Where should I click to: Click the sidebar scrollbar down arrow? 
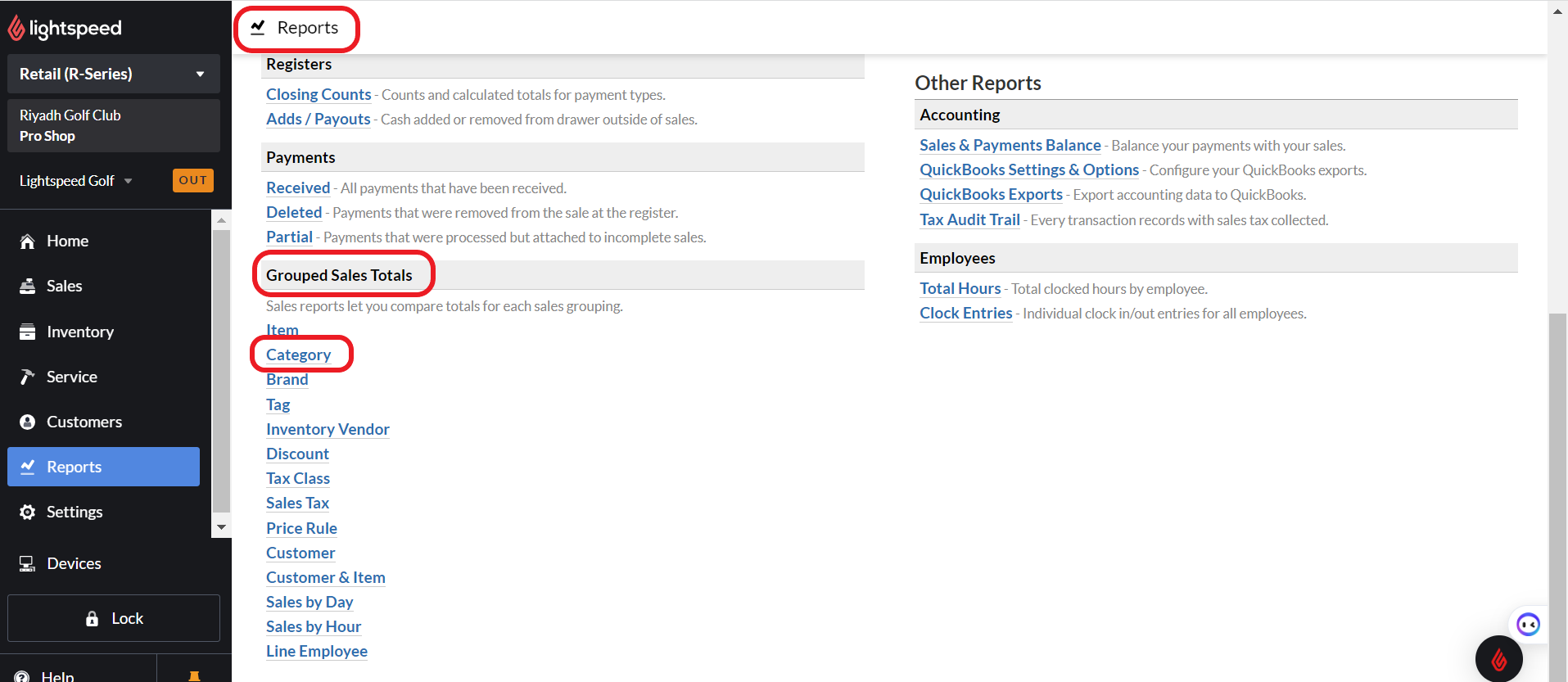pos(221,527)
